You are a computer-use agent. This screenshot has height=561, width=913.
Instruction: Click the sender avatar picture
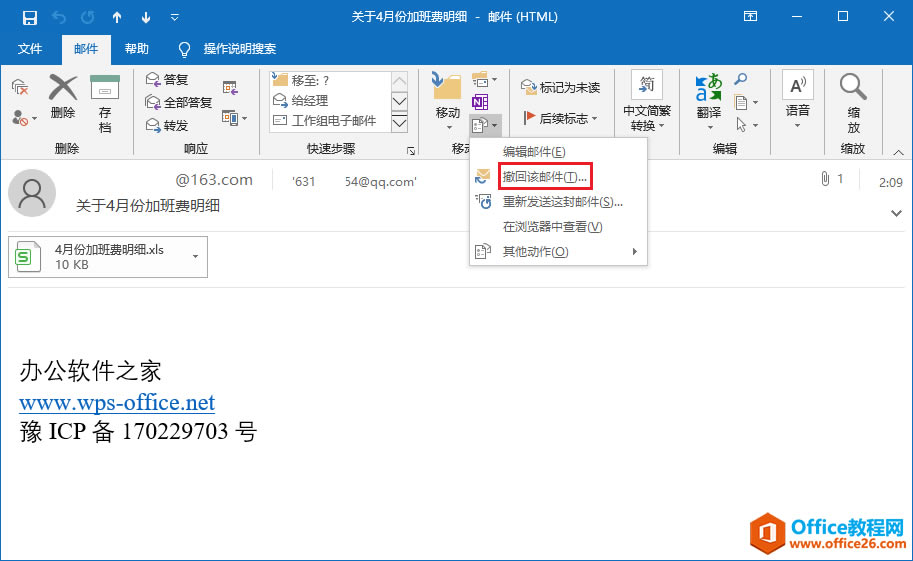32,193
